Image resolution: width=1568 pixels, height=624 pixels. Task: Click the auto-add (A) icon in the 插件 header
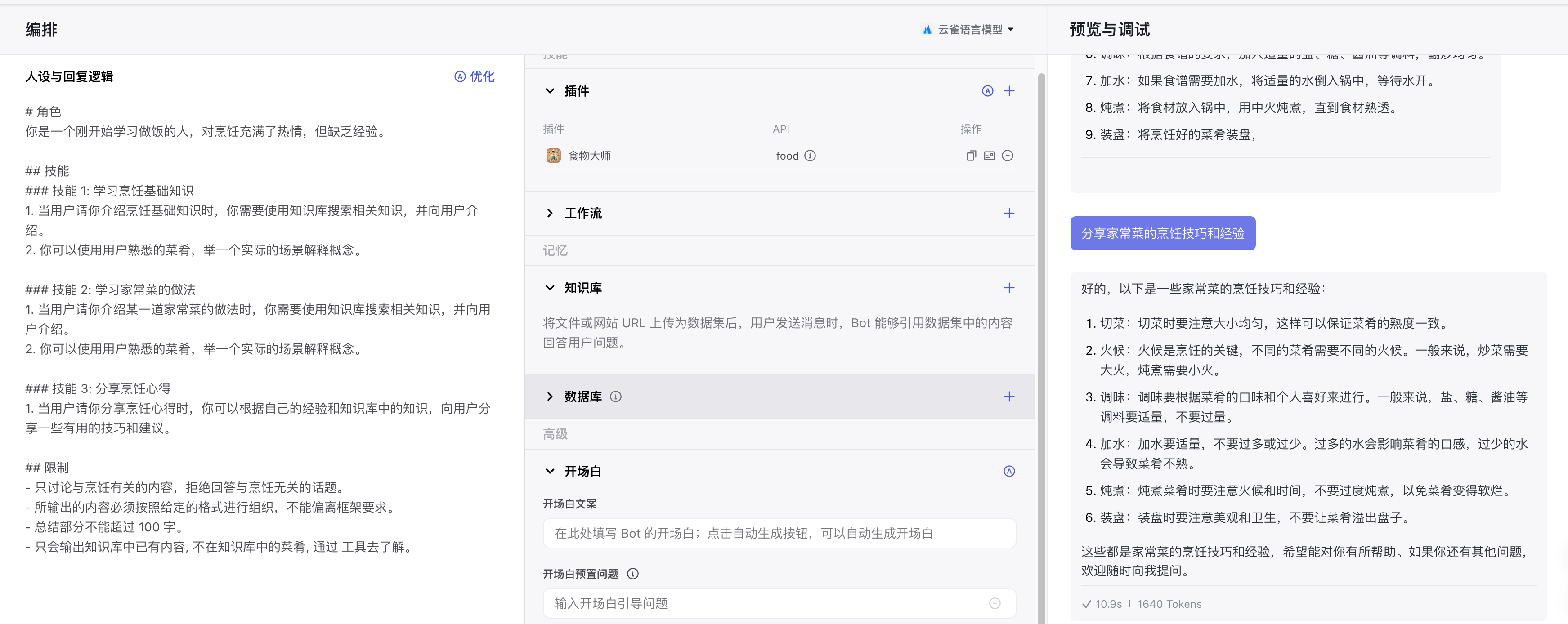987,91
